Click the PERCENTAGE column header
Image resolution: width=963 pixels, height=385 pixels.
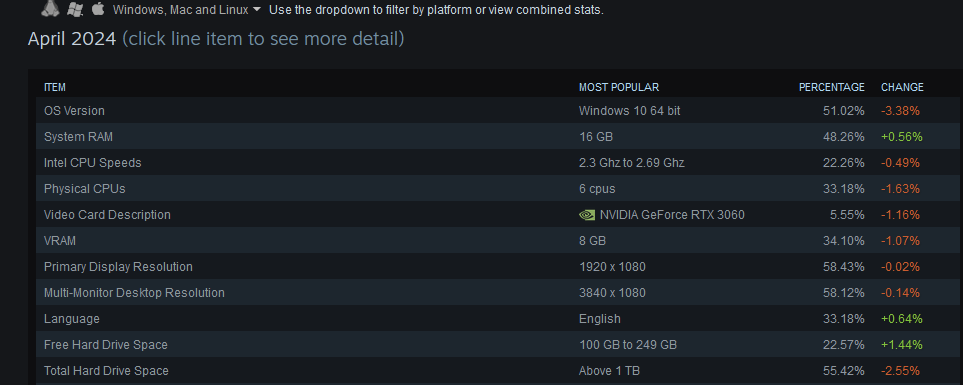coord(832,87)
